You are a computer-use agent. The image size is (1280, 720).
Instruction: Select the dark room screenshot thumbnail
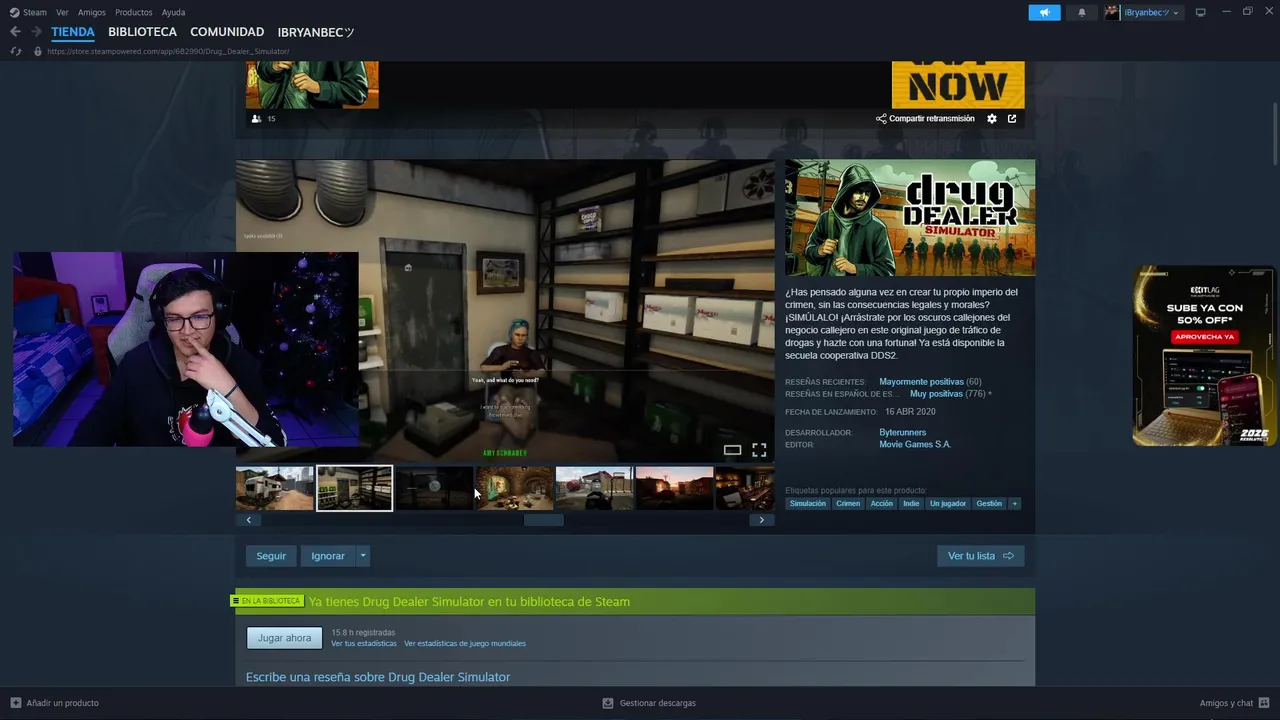coord(435,488)
